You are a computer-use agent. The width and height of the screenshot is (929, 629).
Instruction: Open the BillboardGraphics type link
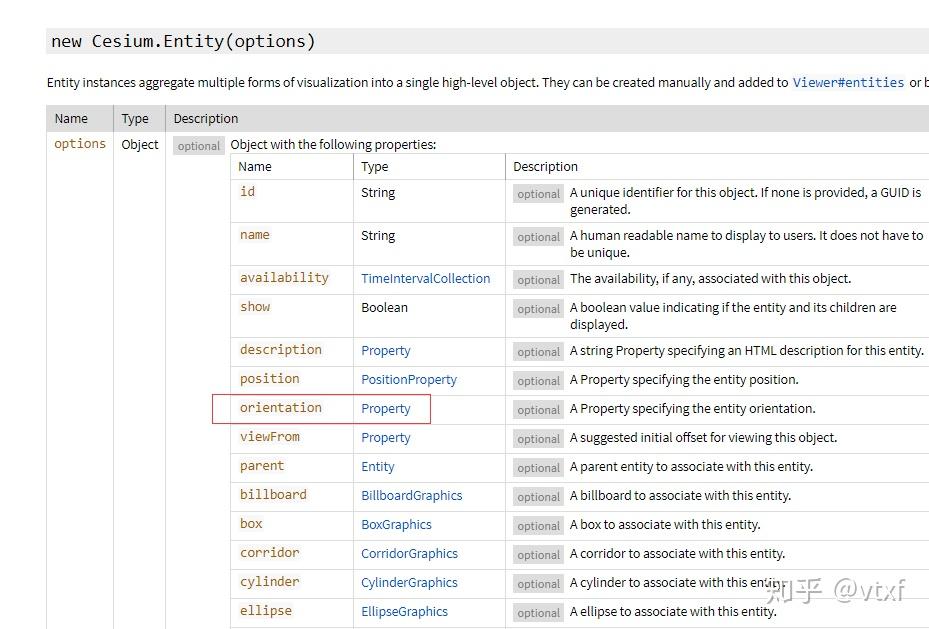(411, 496)
